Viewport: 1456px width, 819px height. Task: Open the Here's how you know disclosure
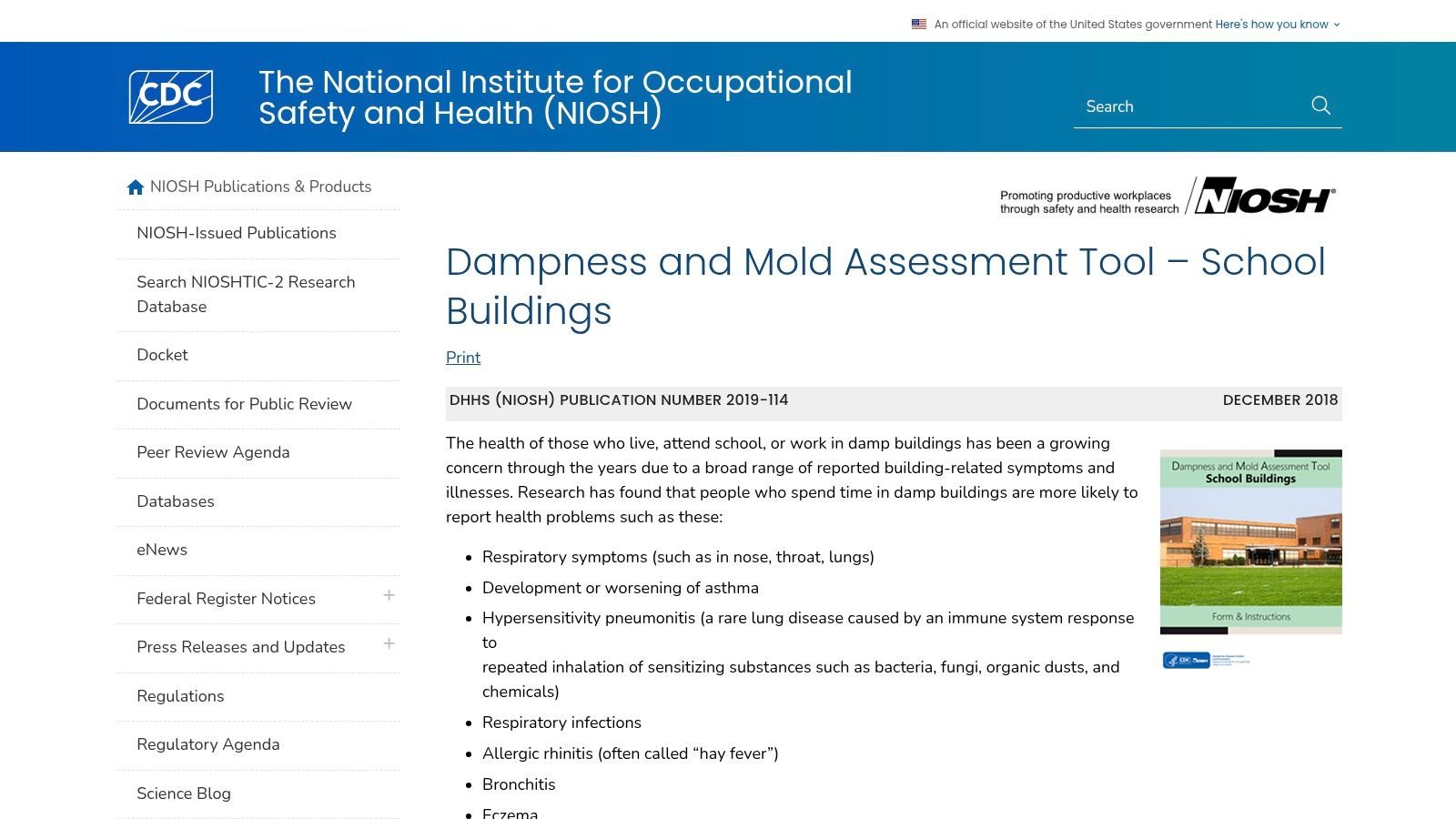[1271, 25]
